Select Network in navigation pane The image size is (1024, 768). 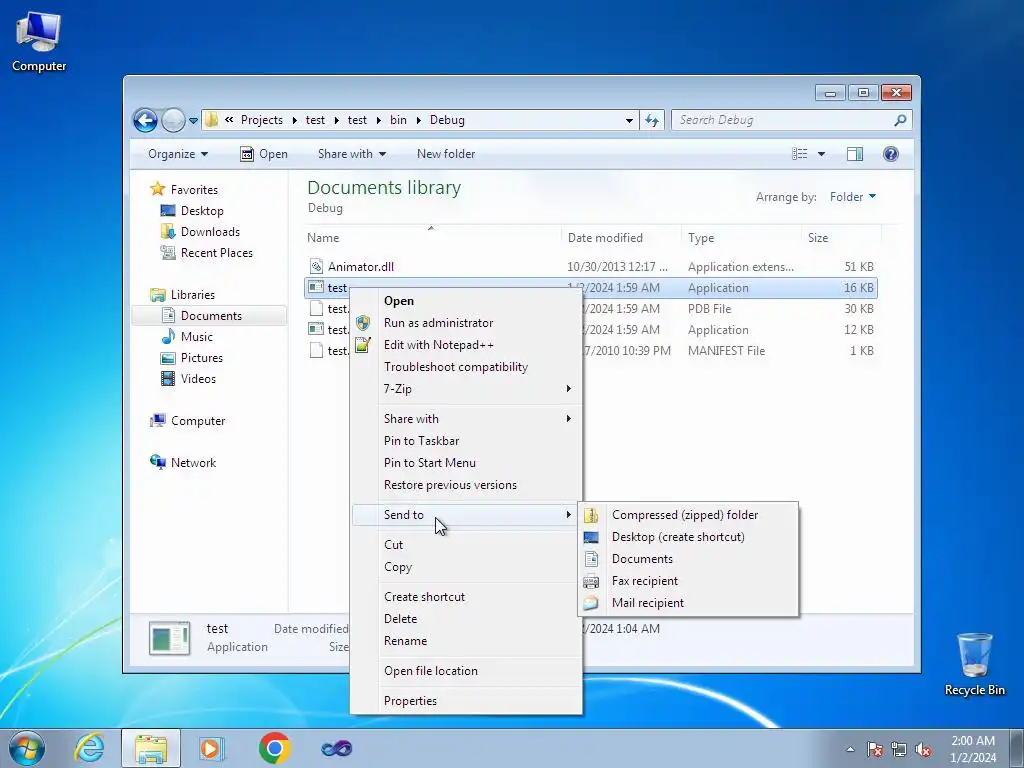193,463
